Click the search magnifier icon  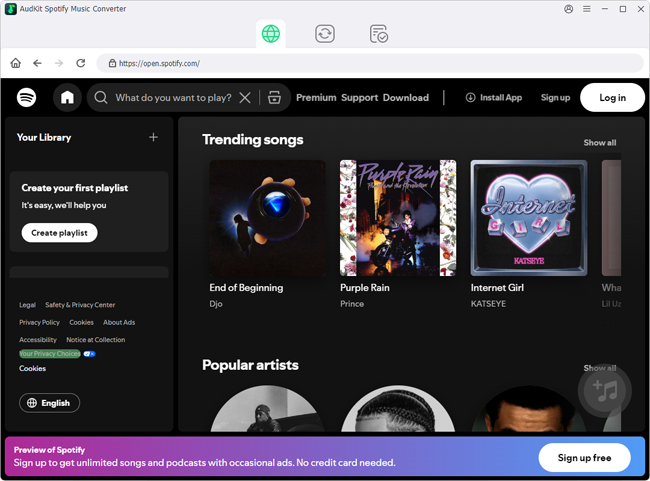101,97
